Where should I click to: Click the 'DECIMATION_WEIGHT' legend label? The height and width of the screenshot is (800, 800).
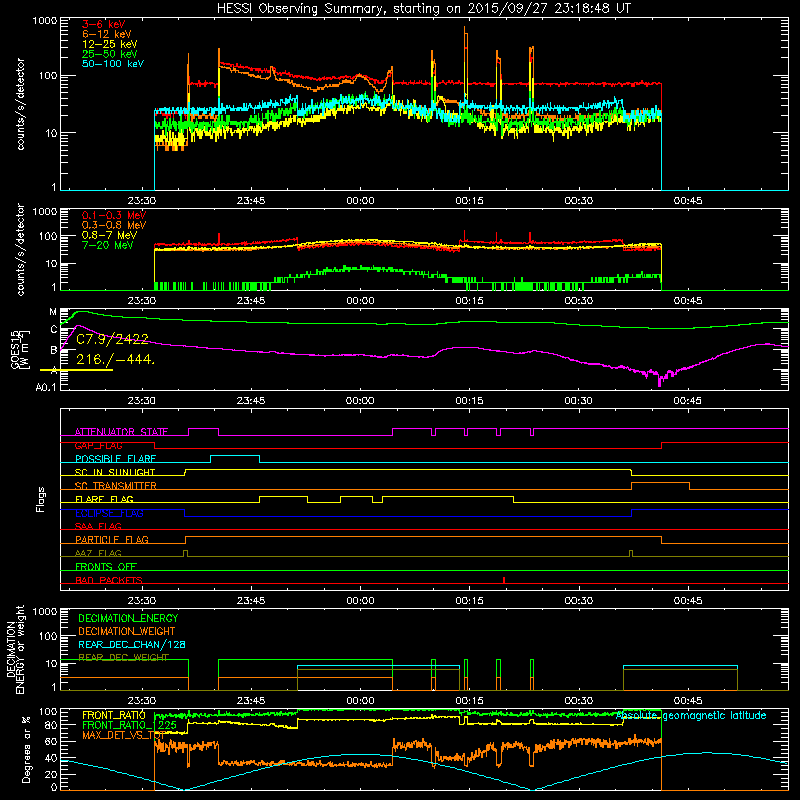[127, 631]
